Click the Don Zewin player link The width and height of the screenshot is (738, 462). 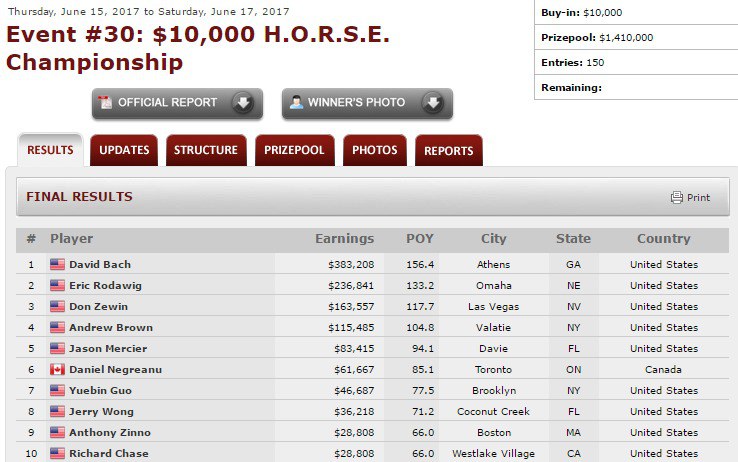pos(98,307)
